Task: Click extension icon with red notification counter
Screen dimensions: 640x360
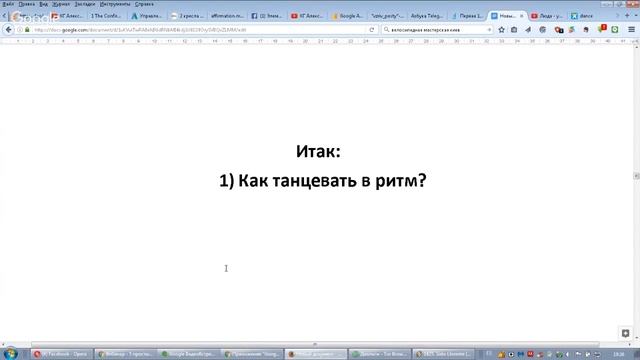Action: click(602, 29)
